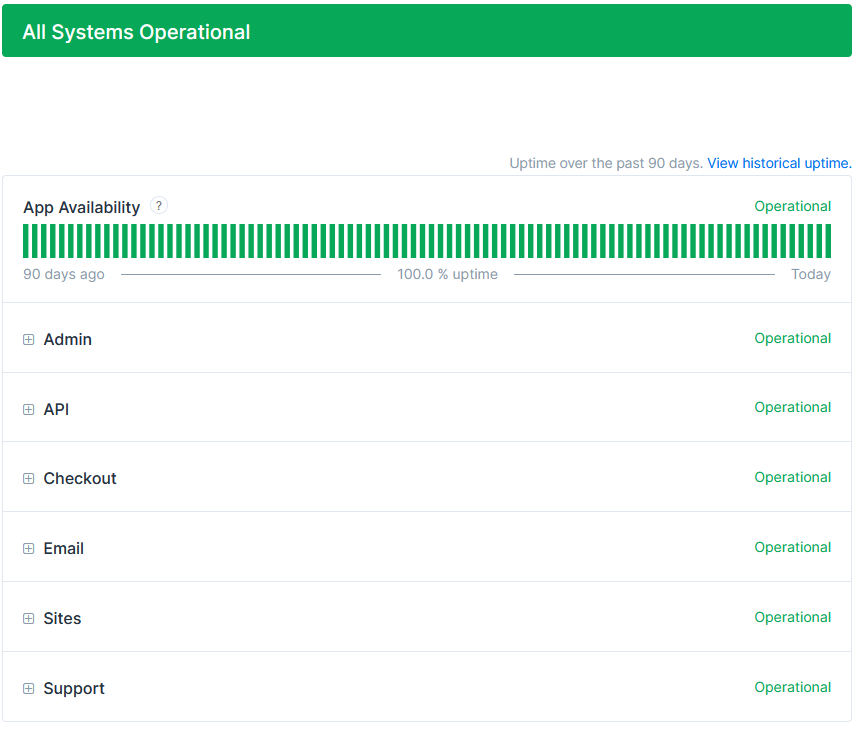Click the Operational status for App Availability
This screenshot has width=856, height=729.
click(793, 206)
